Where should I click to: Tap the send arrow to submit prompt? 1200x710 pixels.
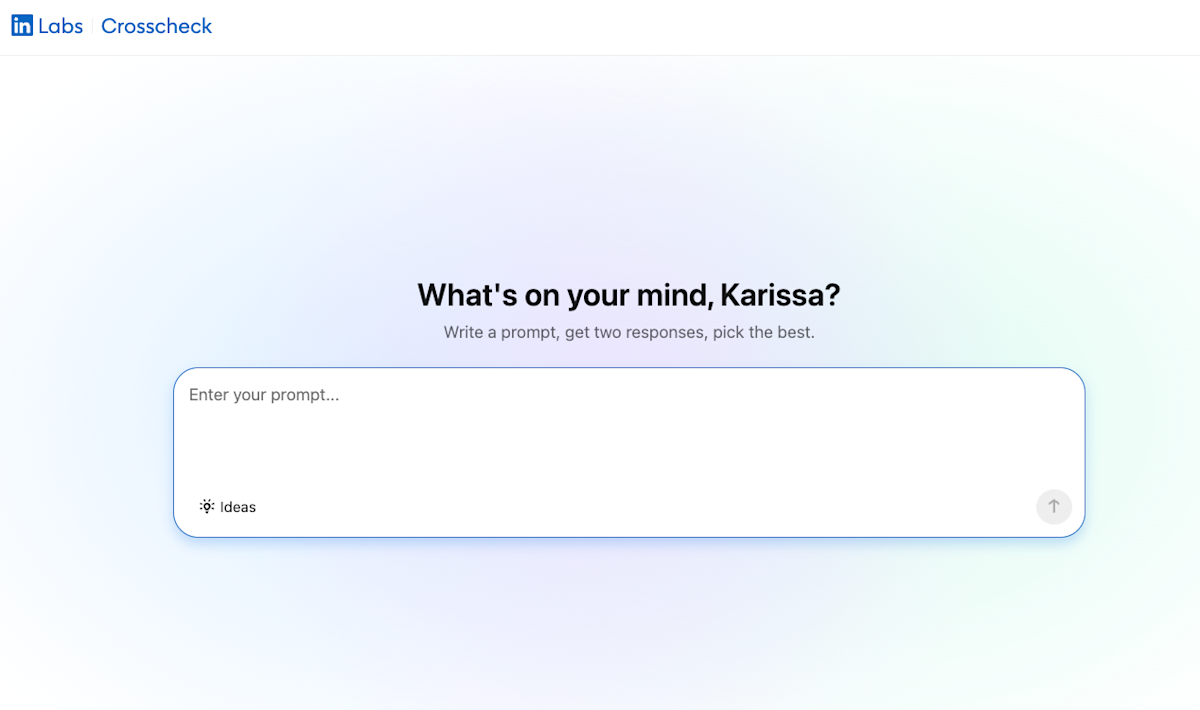coord(1053,506)
